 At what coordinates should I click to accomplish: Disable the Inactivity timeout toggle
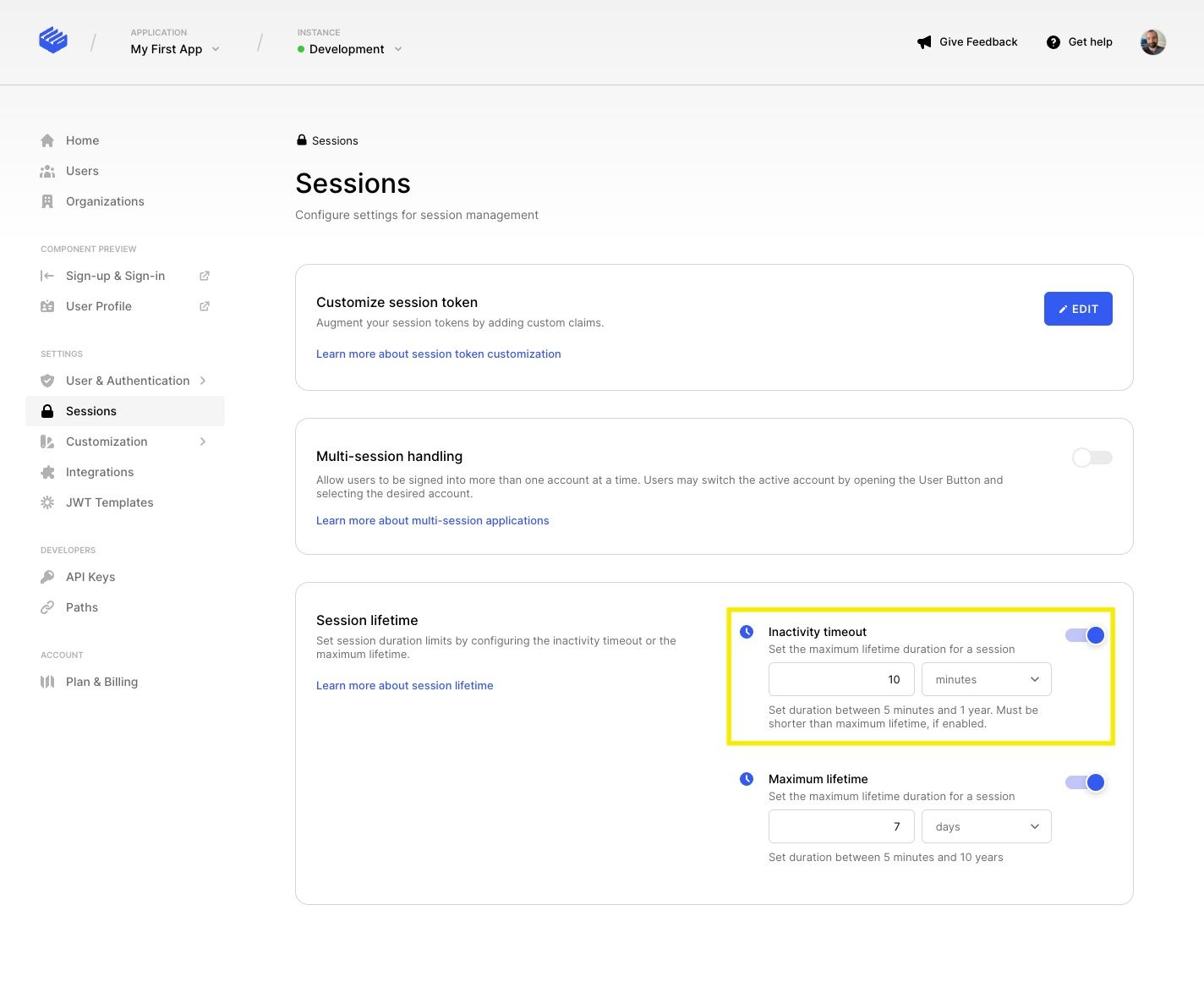(x=1086, y=635)
